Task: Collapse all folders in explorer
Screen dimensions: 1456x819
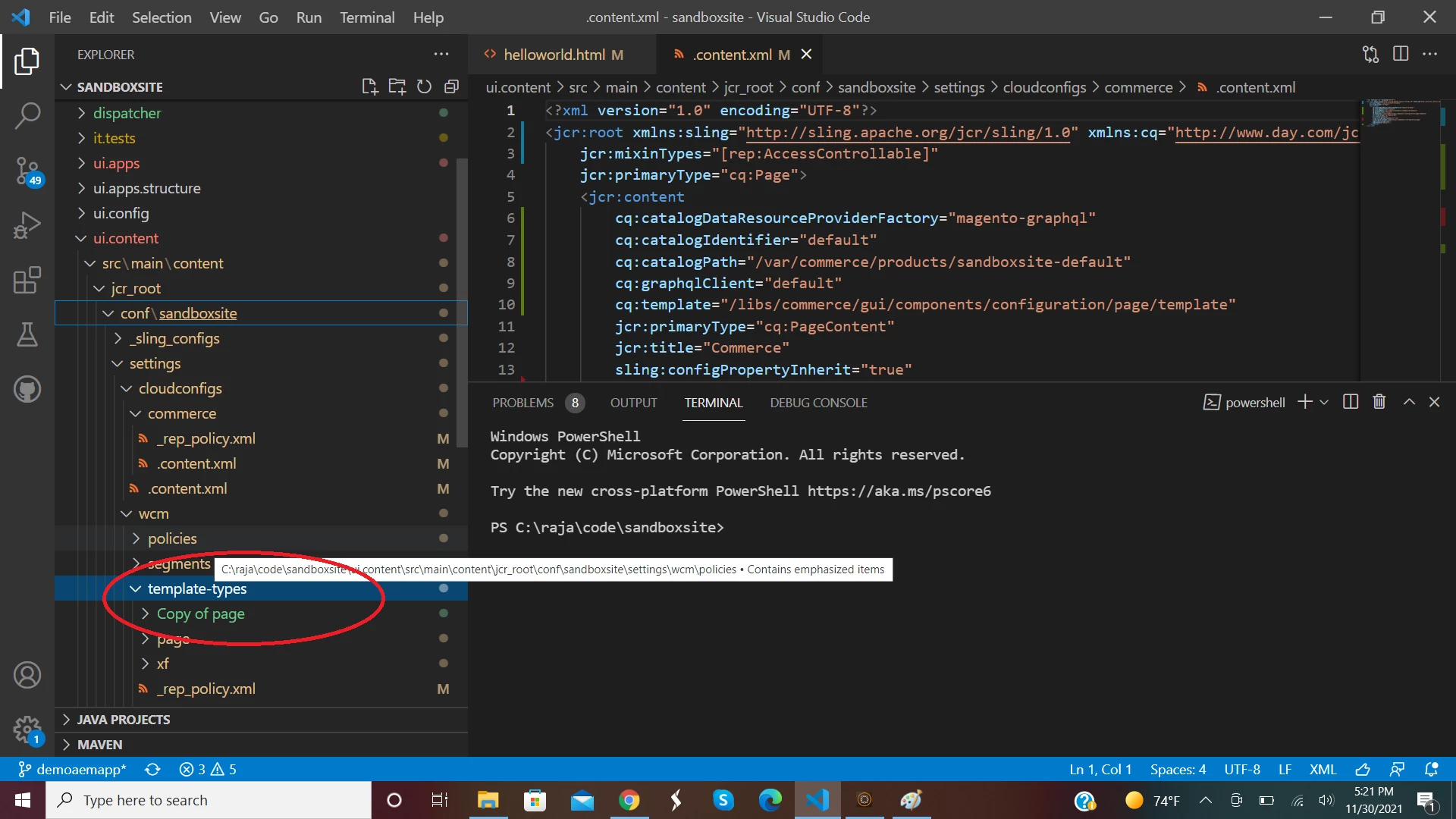Action: point(451,86)
